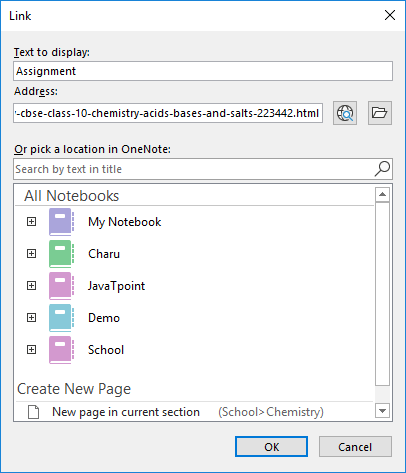Expand the Charu notebook node
This screenshot has width=406, height=473.
(31, 254)
